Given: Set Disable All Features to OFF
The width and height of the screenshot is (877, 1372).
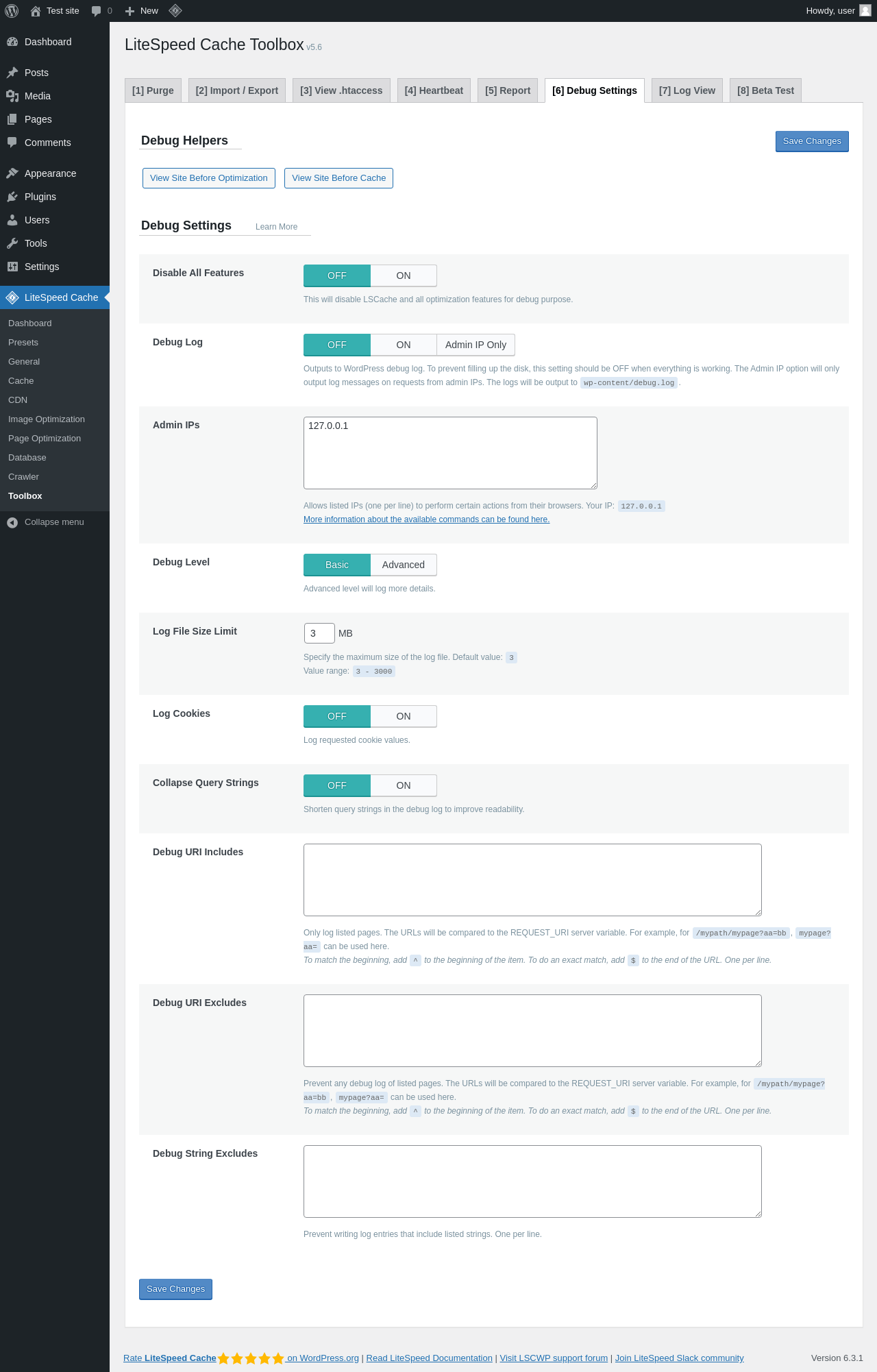Looking at the screenshot, I should coord(337,275).
